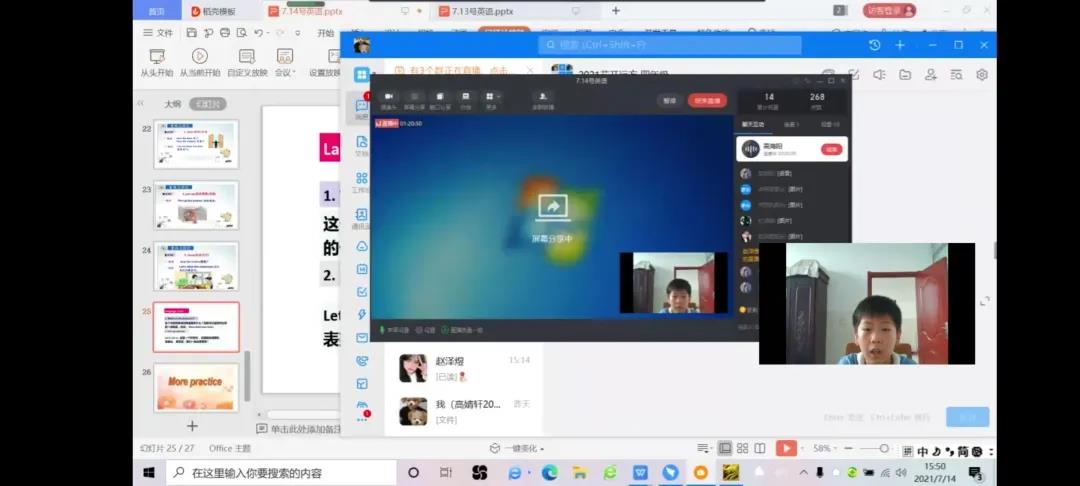
Task: Start slideshow from beginning (从头开始)
Action: click(156, 58)
